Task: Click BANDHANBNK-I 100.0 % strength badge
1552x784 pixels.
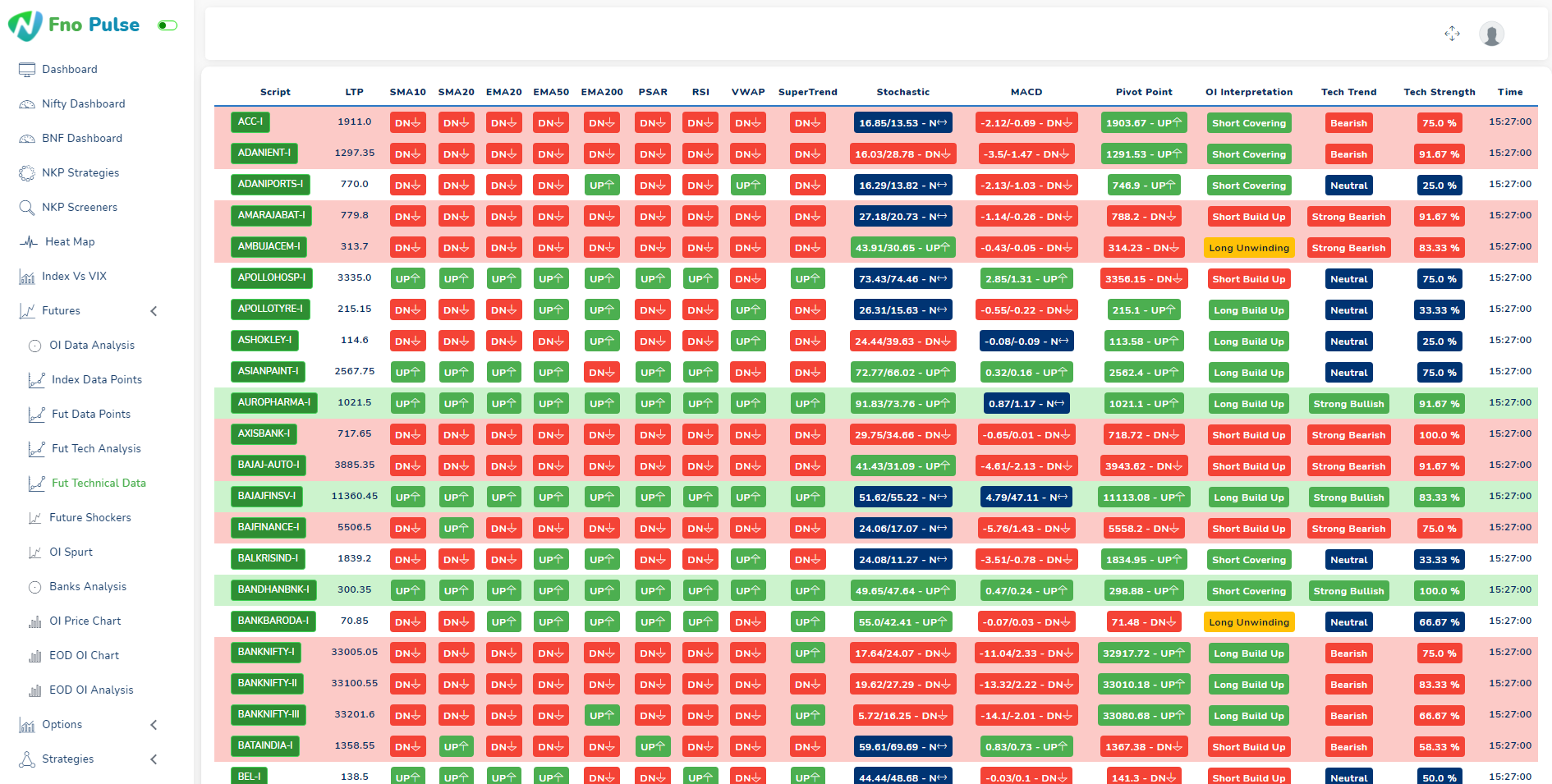Action: (x=1439, y=591)
